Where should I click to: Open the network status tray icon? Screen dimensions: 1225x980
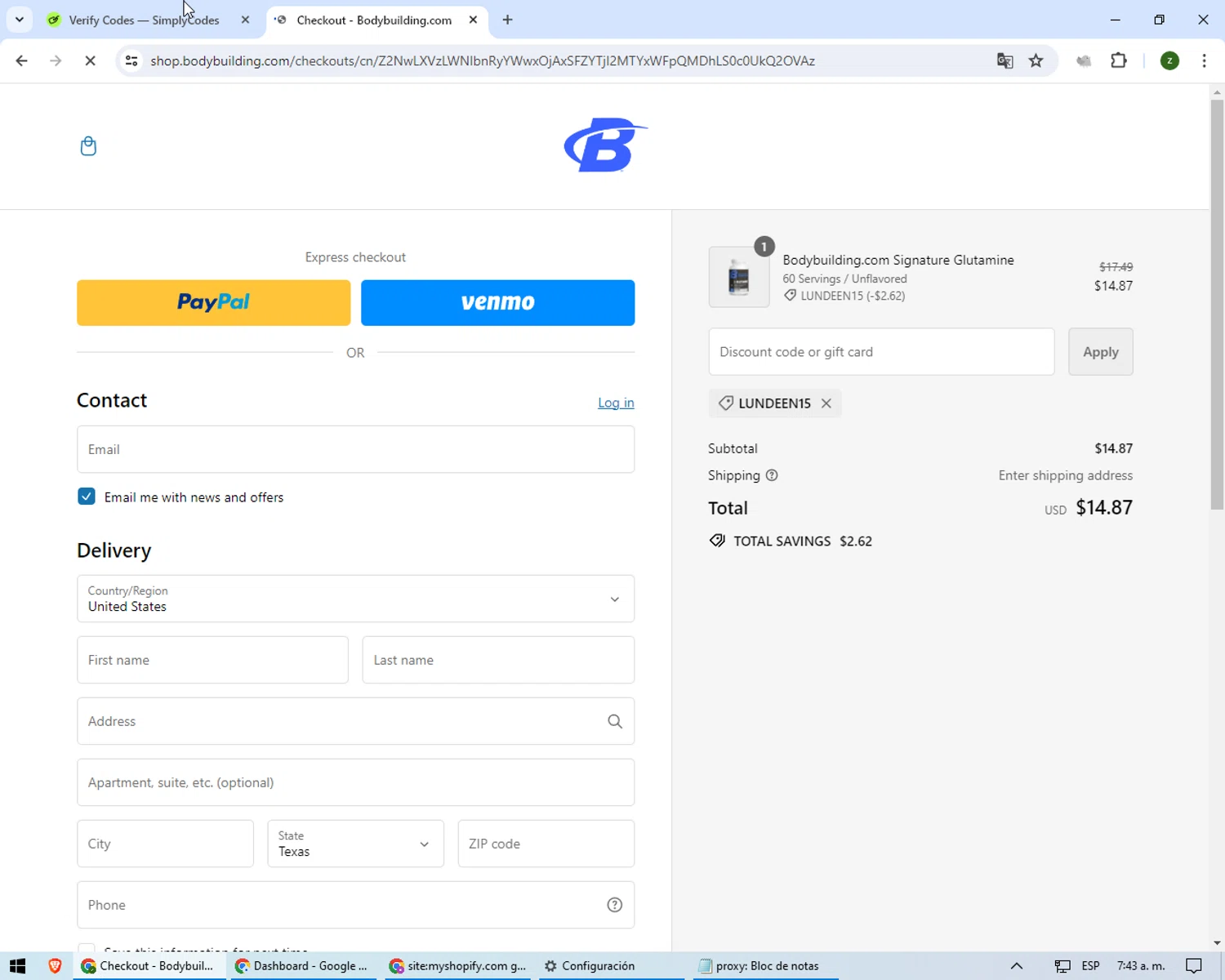pos(1062,966)
